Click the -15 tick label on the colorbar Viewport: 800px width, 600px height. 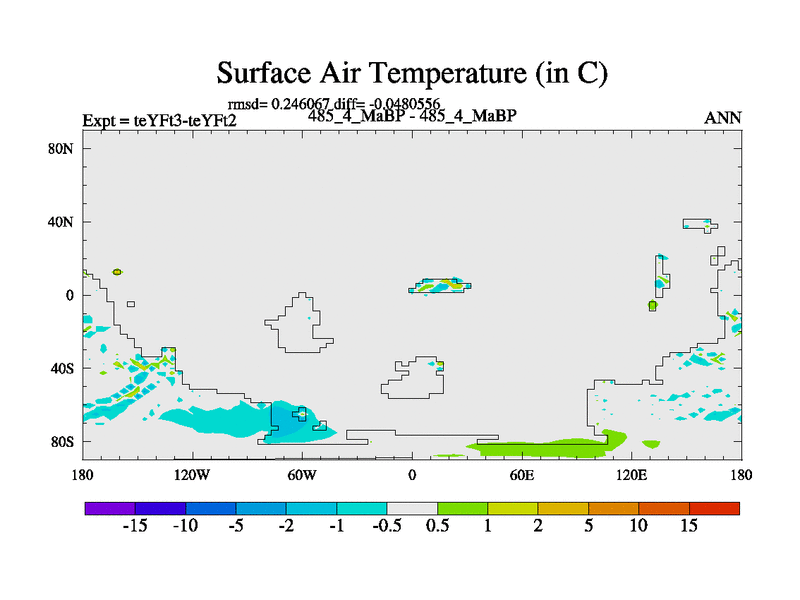pos(134,526)
